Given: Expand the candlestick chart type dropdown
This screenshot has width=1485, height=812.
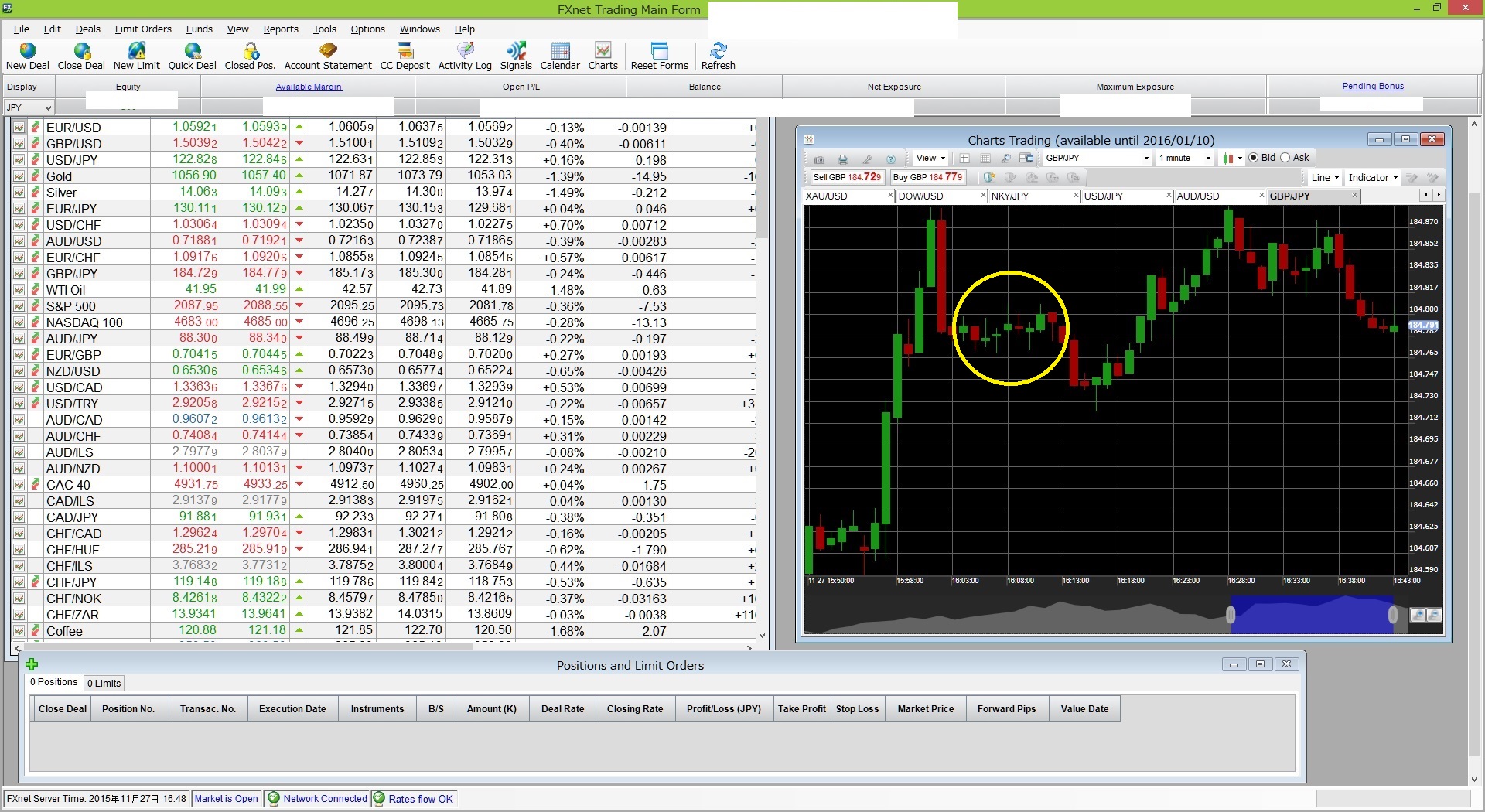Looking at the screenshot, I should (1232, 159).
